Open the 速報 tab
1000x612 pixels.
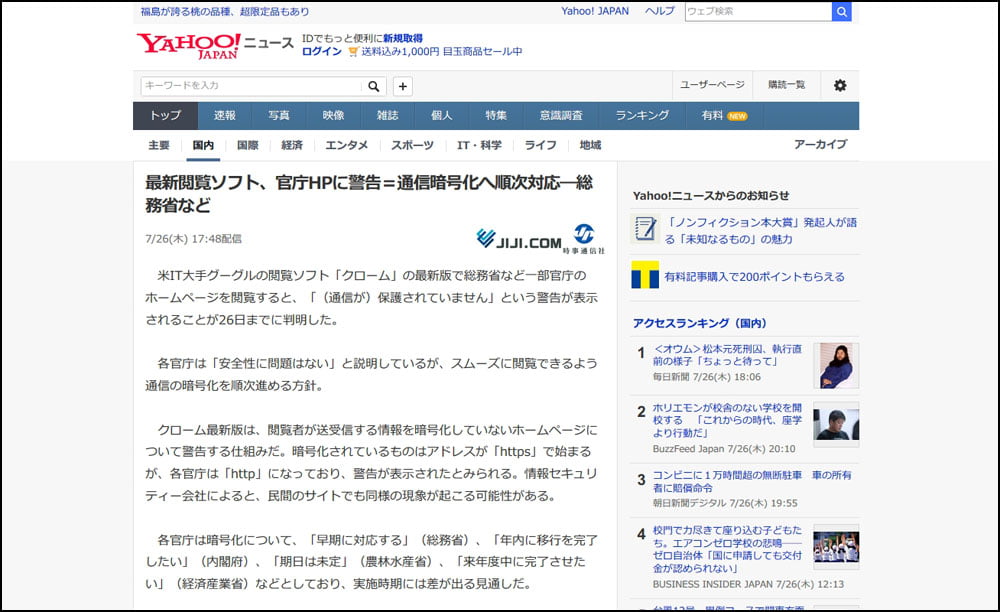(225, 116)
